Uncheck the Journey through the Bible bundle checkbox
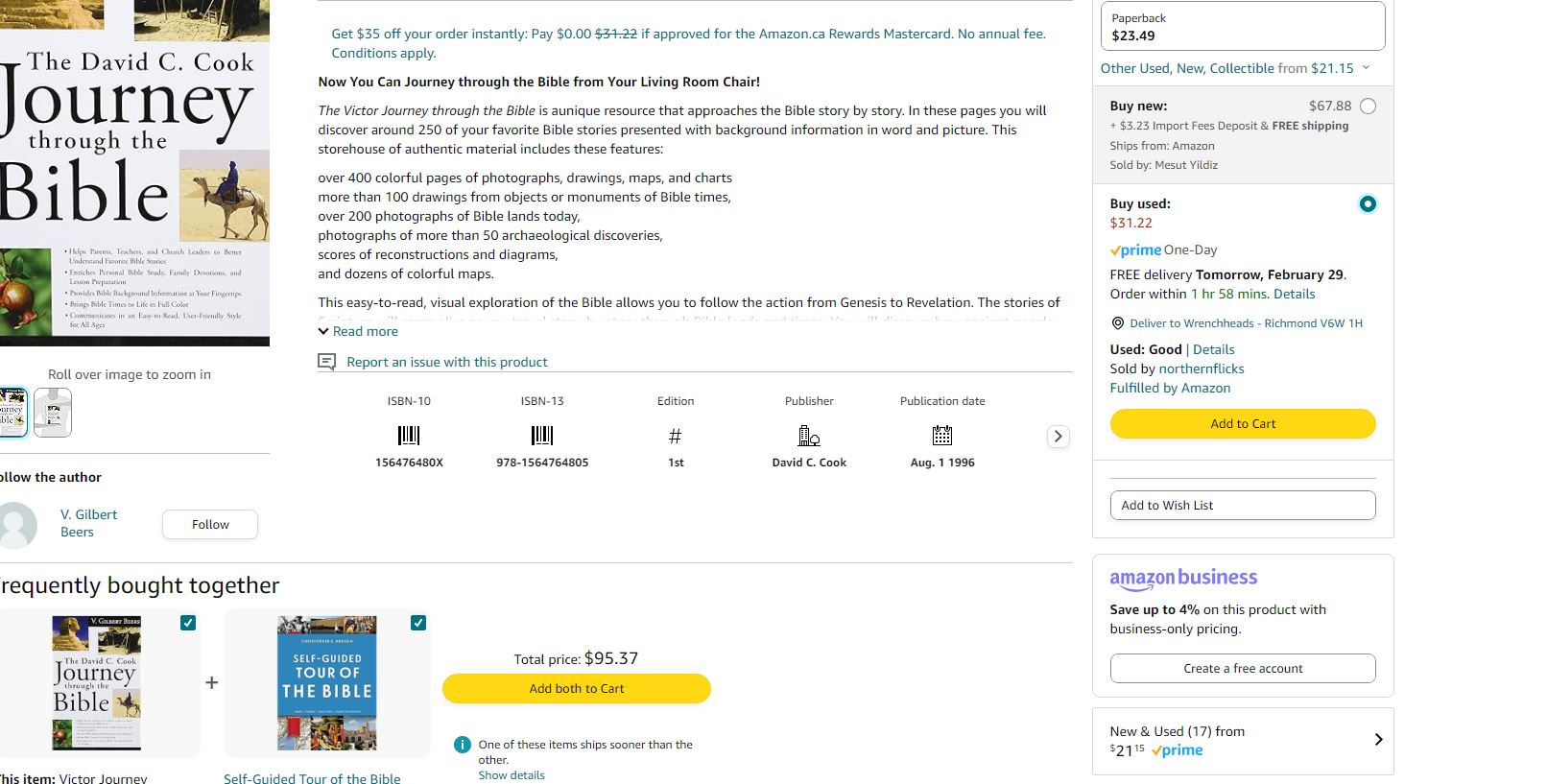 click(188, 623)
